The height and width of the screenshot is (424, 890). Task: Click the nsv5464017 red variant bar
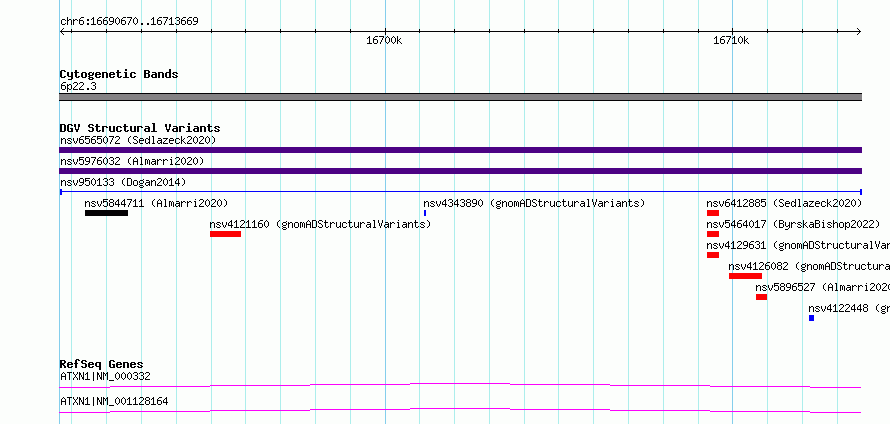pyautogui.click(x=713, y=234)
